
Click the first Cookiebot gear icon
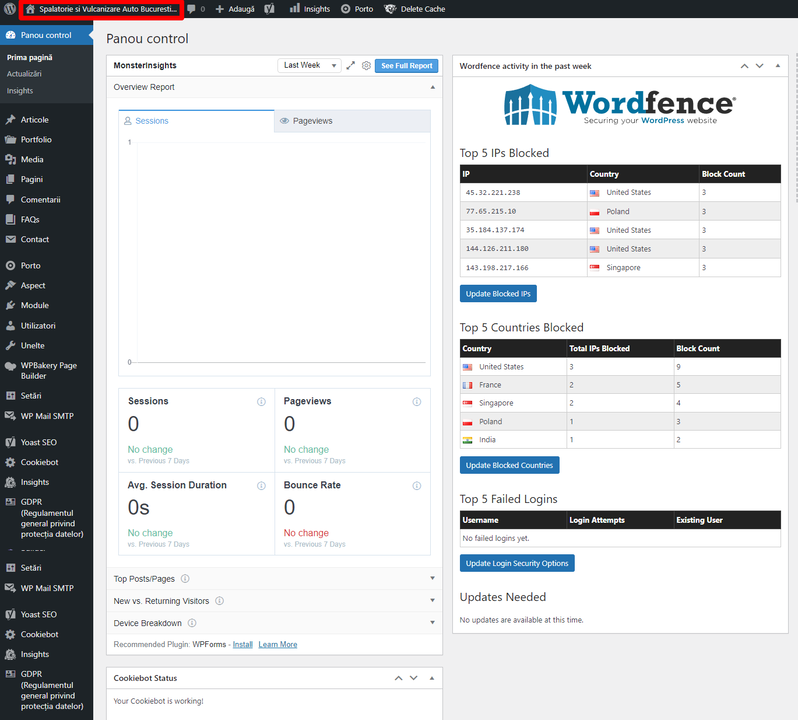tap(10, 462)
